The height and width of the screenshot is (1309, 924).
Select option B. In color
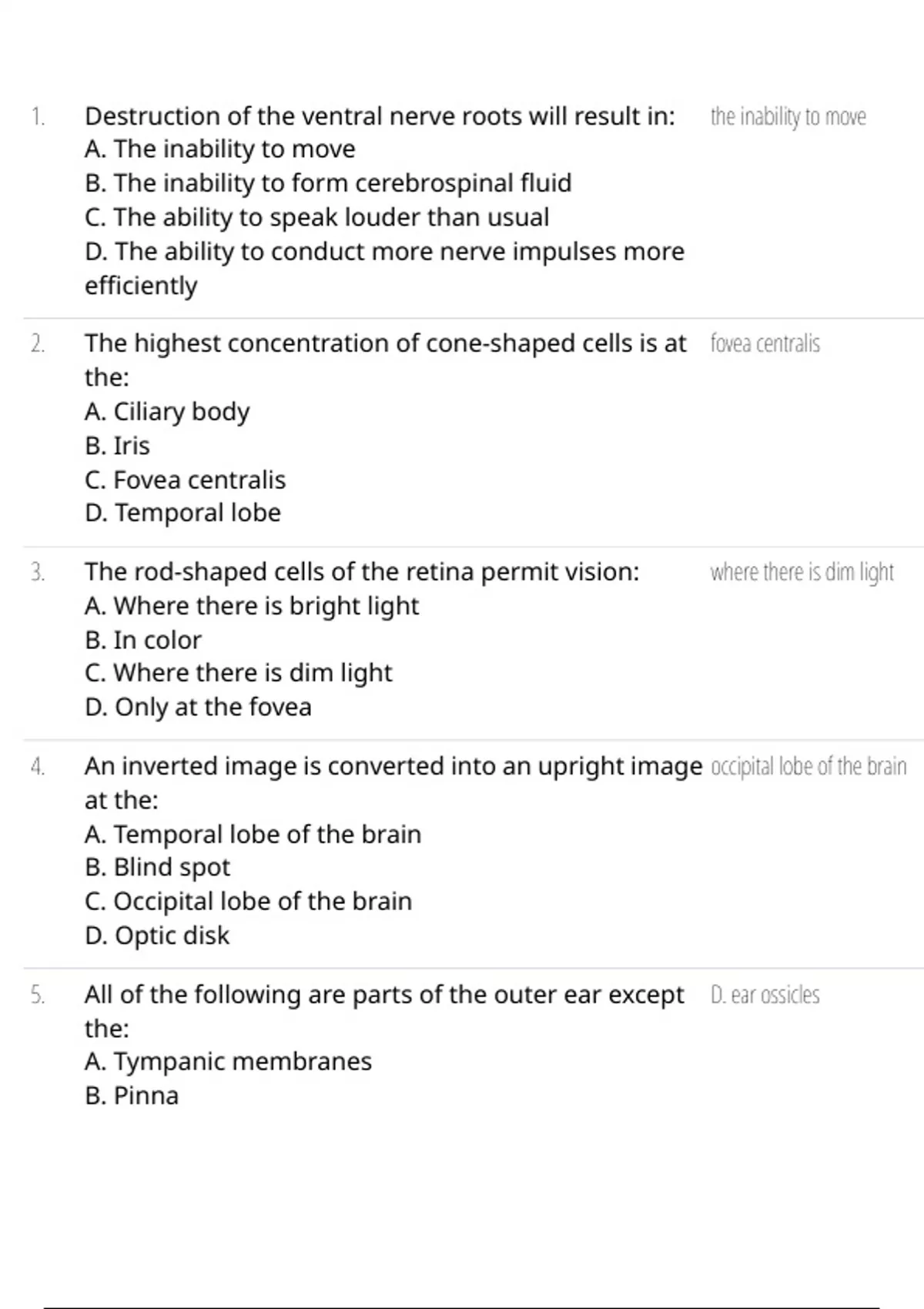[x=143, y=640]
